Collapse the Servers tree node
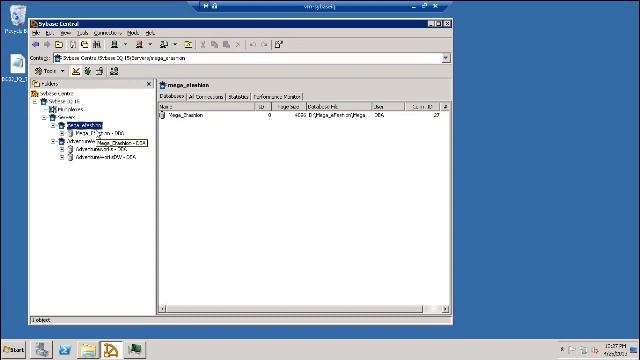 [44, 117]
